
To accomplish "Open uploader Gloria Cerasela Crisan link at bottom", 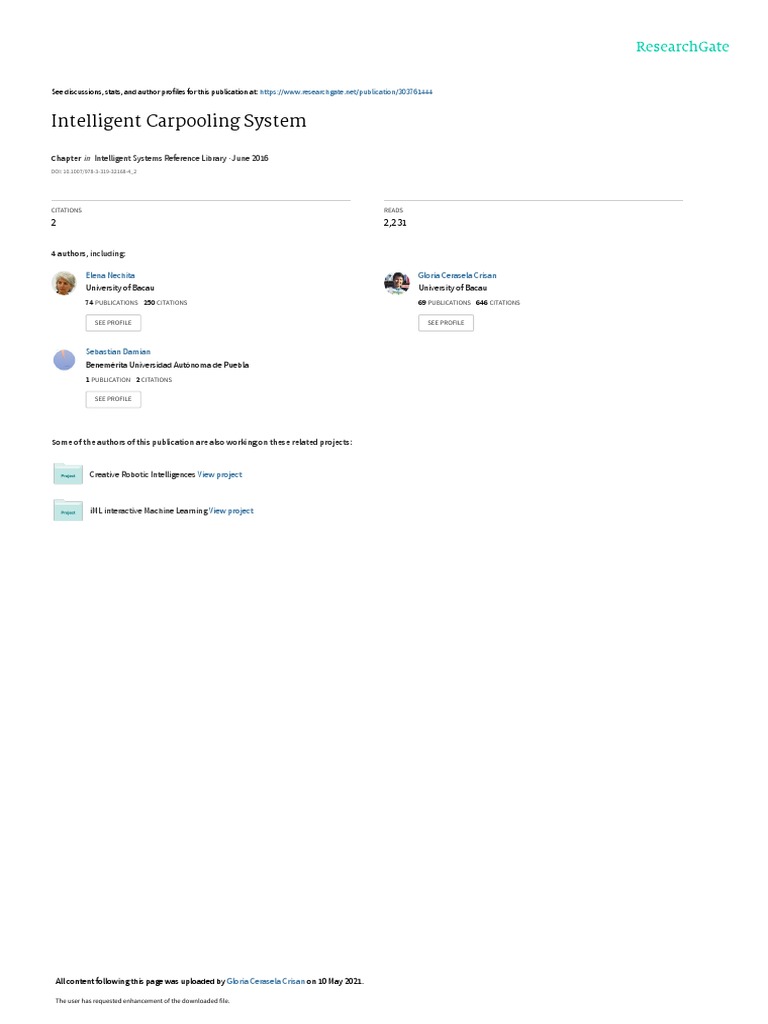I will pos(266,981).
